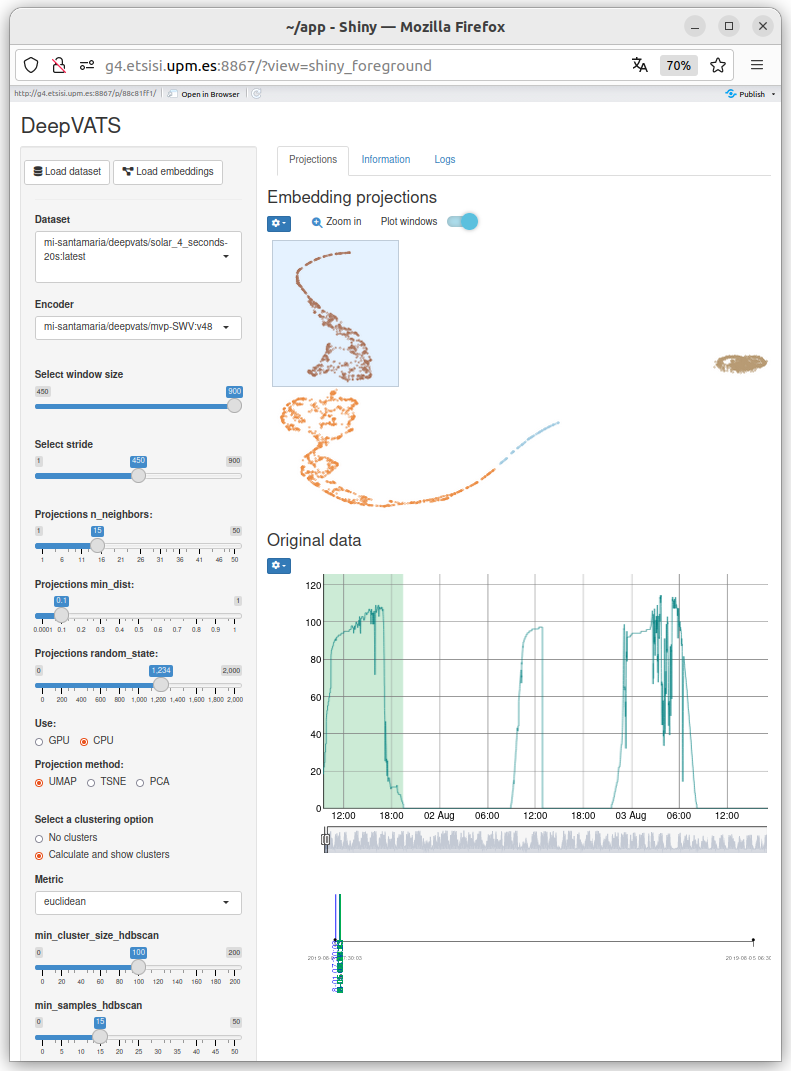Open the Encoder dropdown
This screenshot has width=791, height=1071.
(x=138, y=327)
